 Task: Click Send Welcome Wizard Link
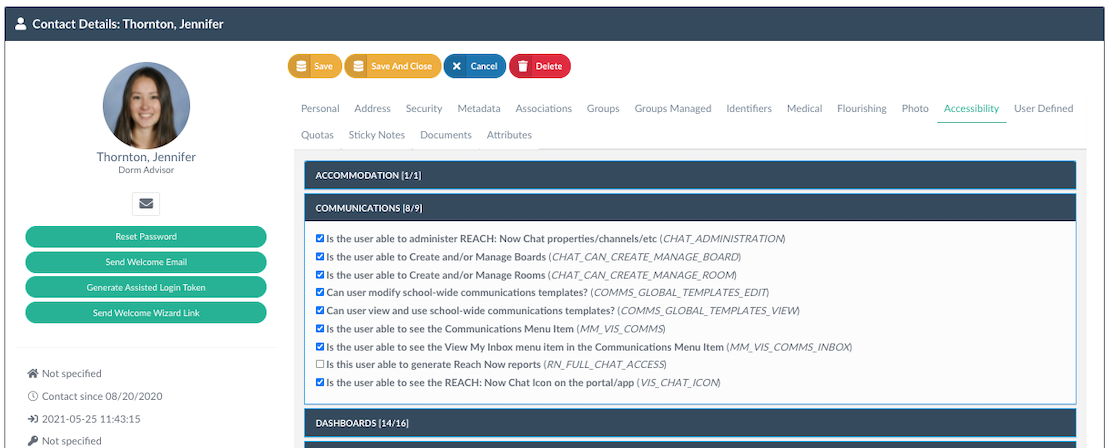pos(146,313)
